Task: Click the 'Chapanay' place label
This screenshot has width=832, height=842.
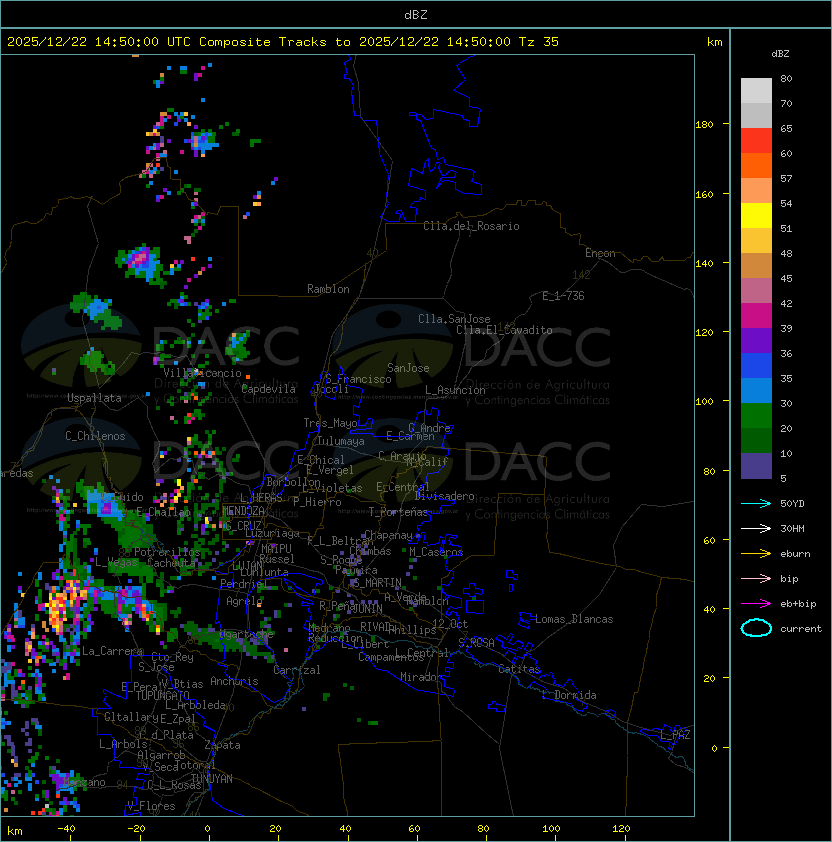Action: point(388,535)
